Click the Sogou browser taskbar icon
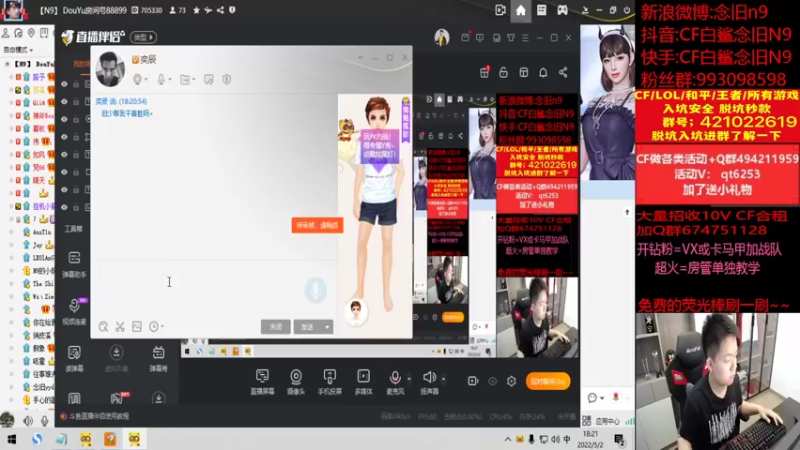This screenshot has width=800, height=450. (x=37, y=439)
